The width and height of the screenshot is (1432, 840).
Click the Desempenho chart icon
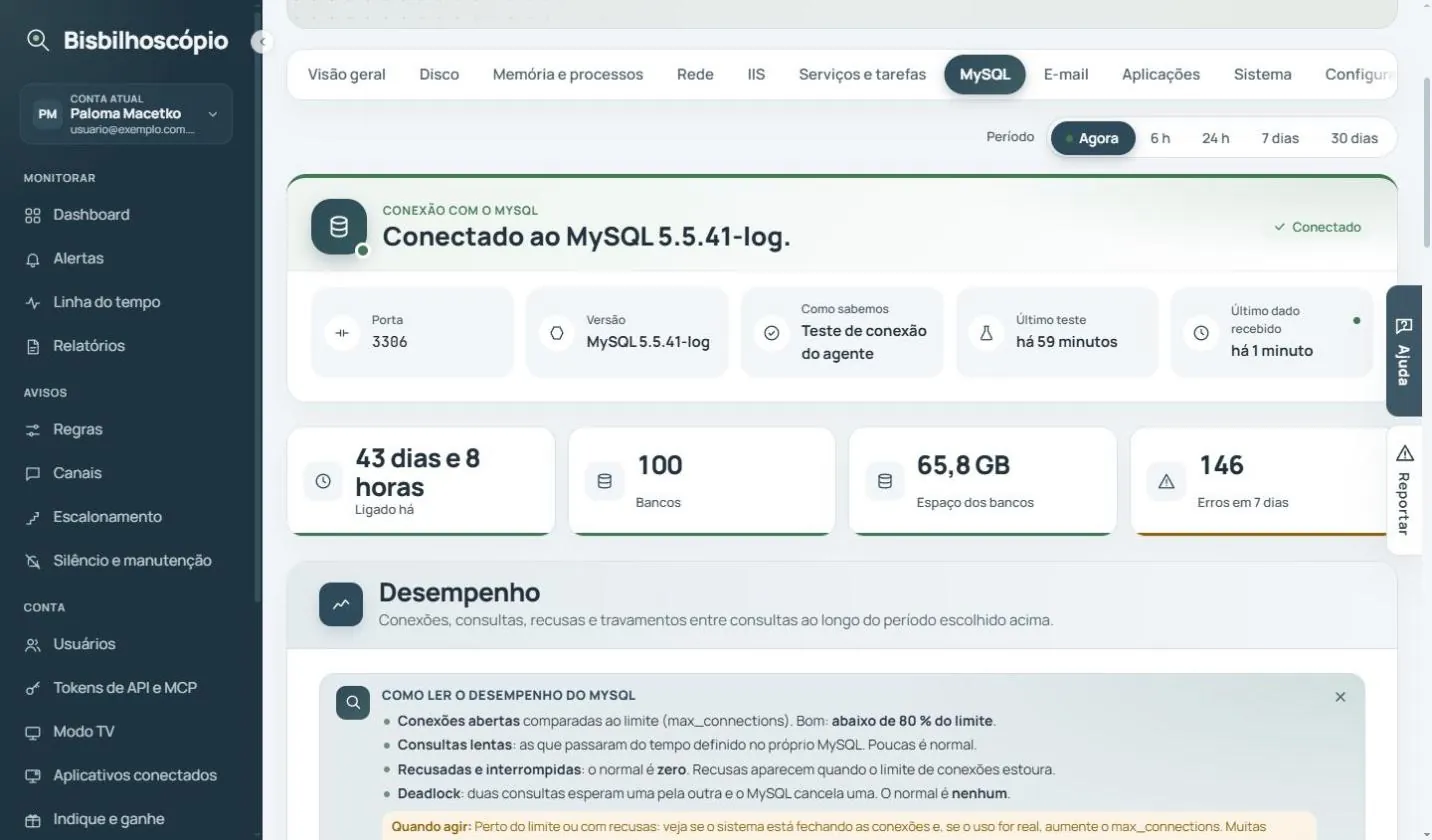click(x=341, y=605)
